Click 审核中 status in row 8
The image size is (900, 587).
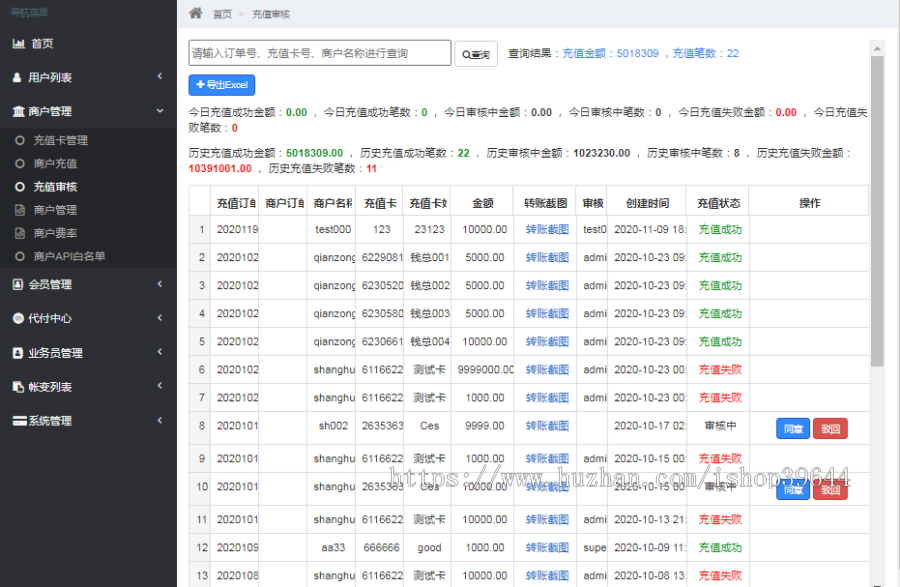(x=720, y=426)
